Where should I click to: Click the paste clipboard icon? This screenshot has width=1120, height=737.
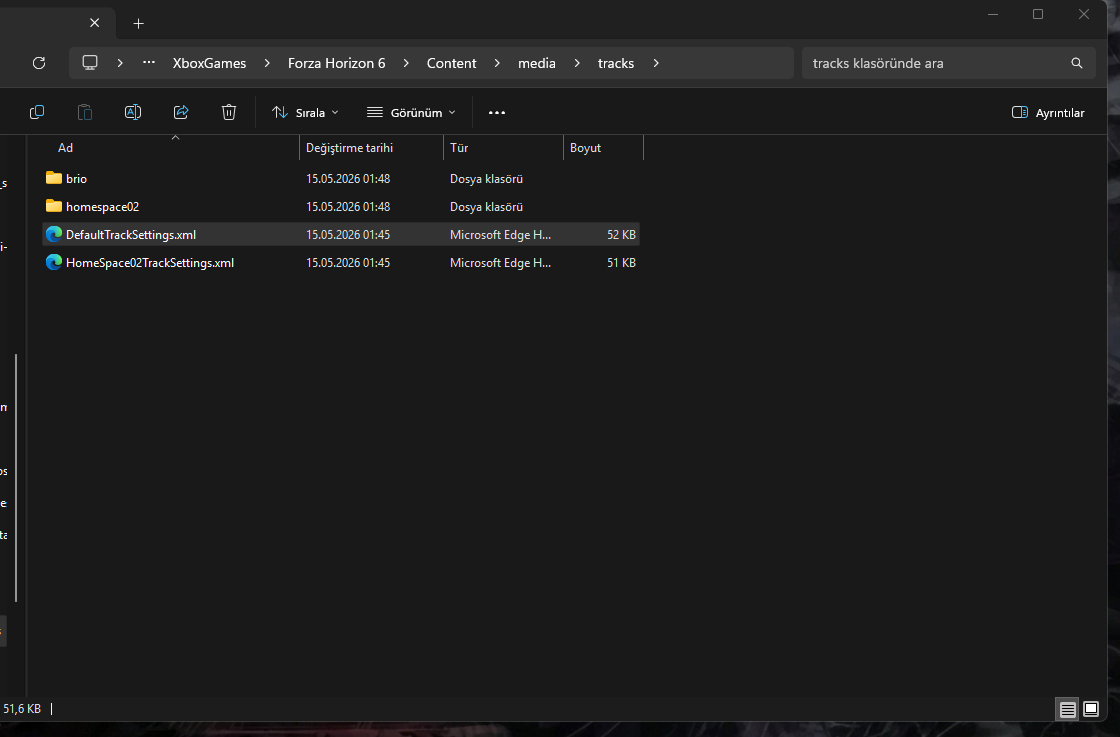point(84,112)
